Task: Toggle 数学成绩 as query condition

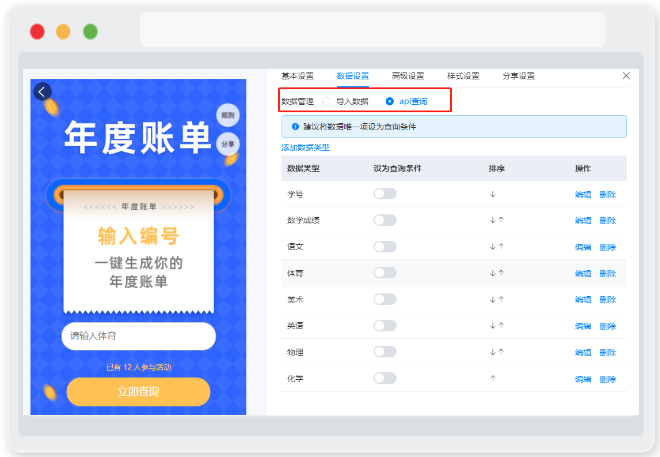Action: 385,220
